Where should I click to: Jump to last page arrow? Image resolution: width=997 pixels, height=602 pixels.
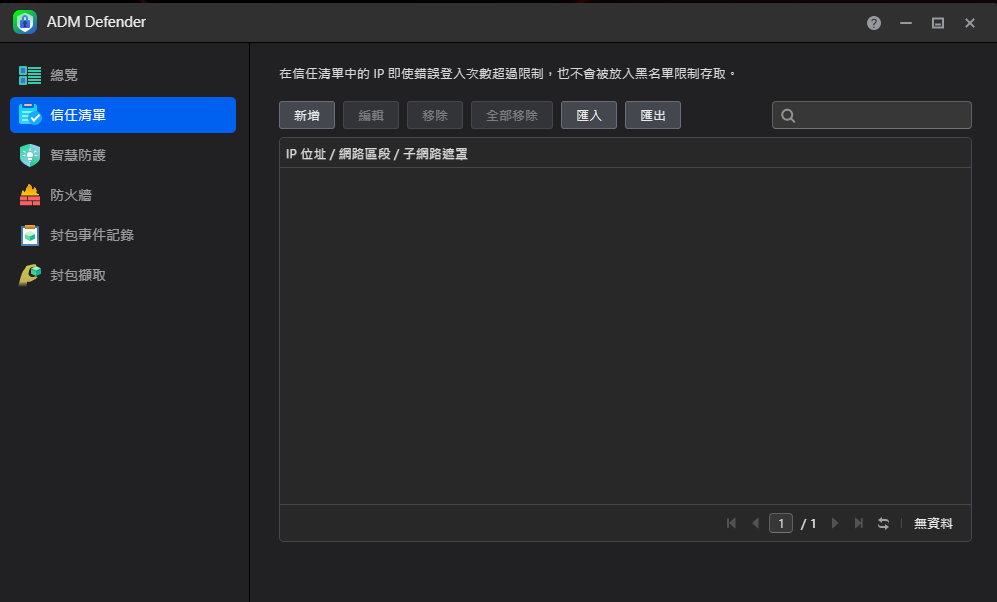[x=858, y=523]
